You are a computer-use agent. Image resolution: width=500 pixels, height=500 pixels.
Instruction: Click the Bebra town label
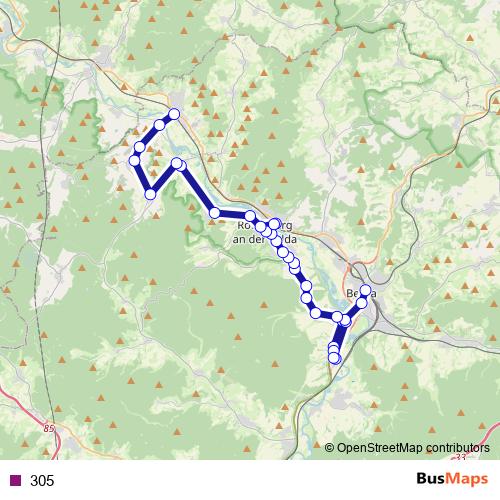(x=361, y=293)
